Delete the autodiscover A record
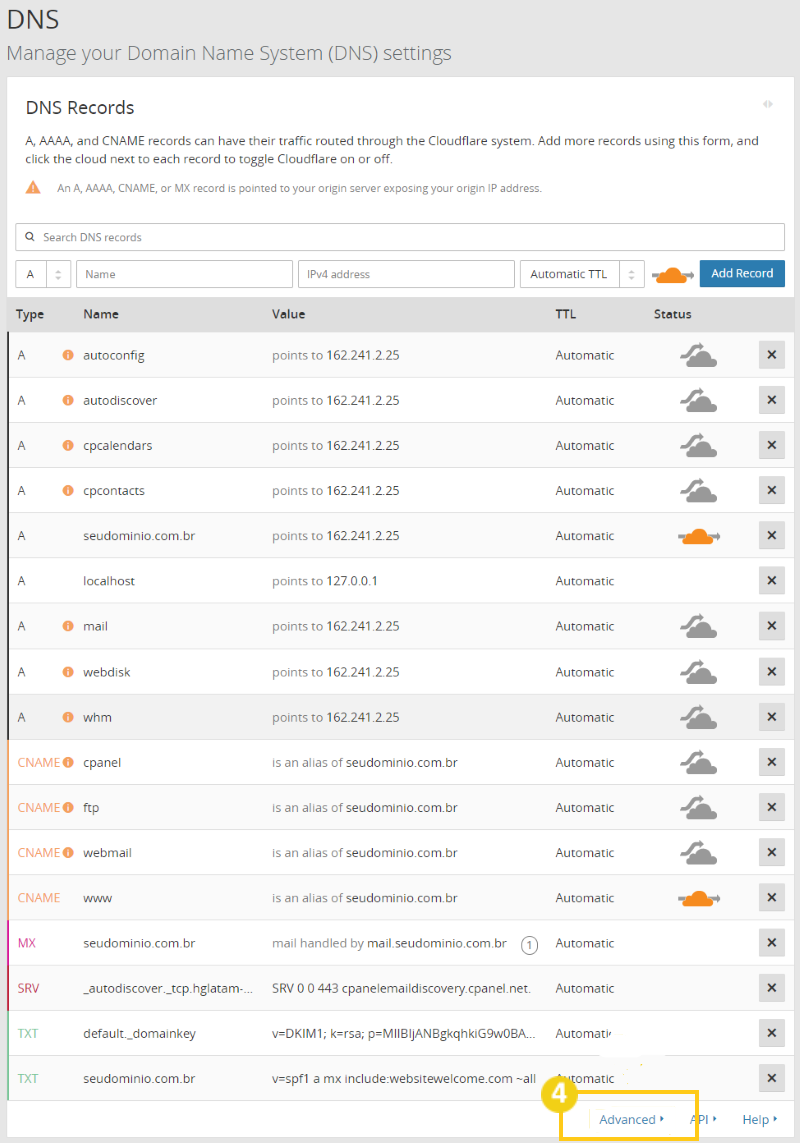The height and width of the screenshot is (1143, 800). click(772, 400)
